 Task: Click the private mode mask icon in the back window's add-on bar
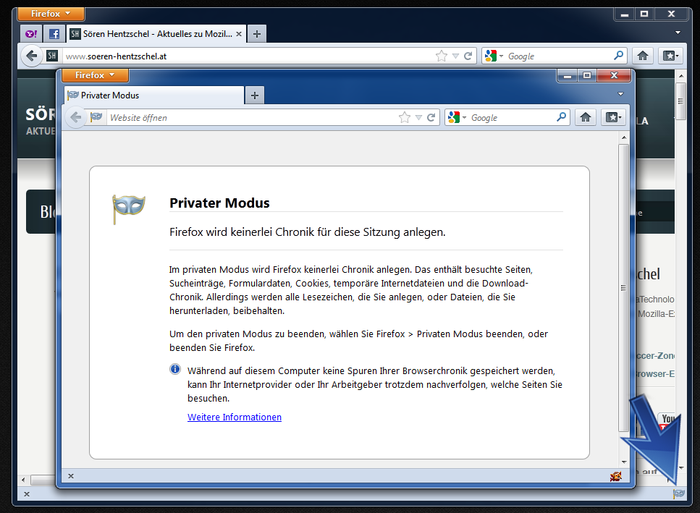click(679, 493)
